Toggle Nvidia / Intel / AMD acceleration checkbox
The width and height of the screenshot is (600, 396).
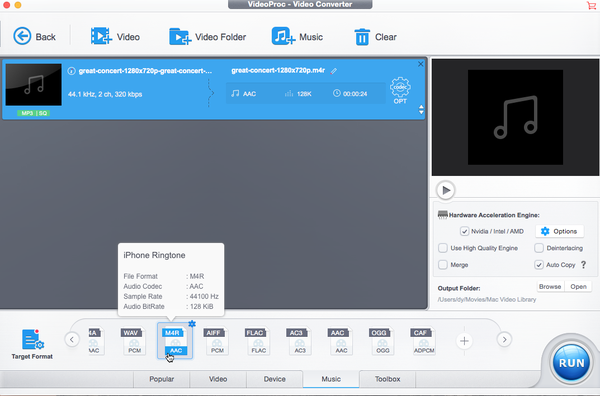[464, 231]
